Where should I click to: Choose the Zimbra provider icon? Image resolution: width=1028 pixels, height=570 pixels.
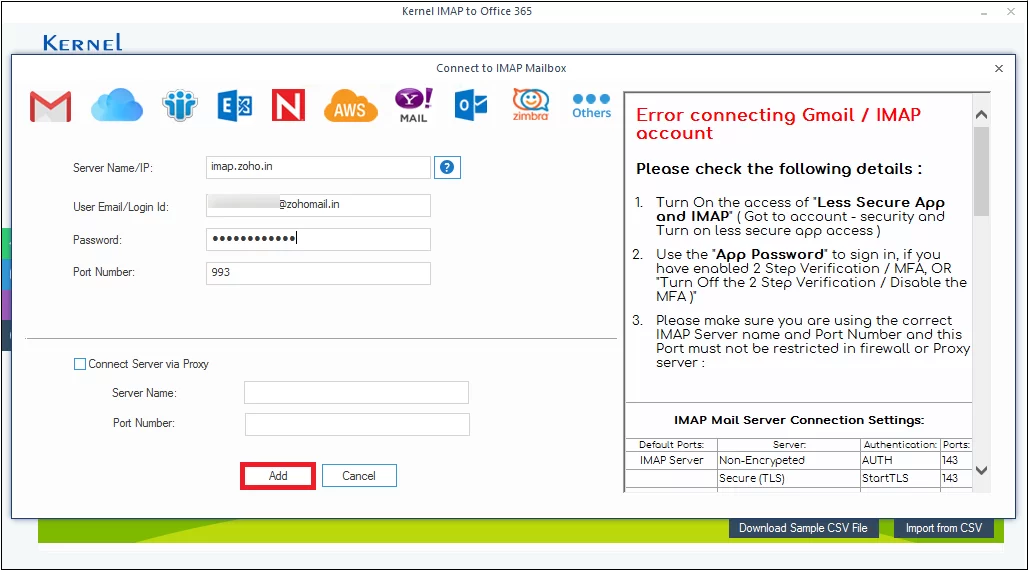click(x=530, y=105)
